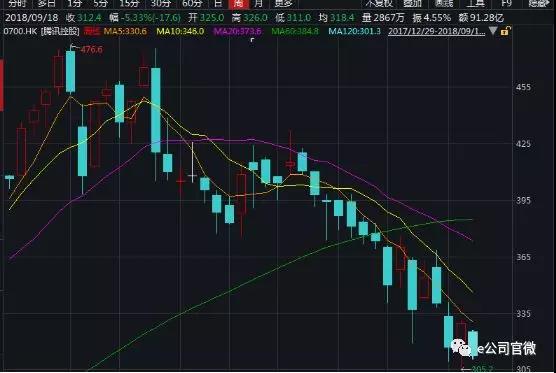Click the open price 325.0
This screenshot has height=373, width=556.
[x=211, y=17]
